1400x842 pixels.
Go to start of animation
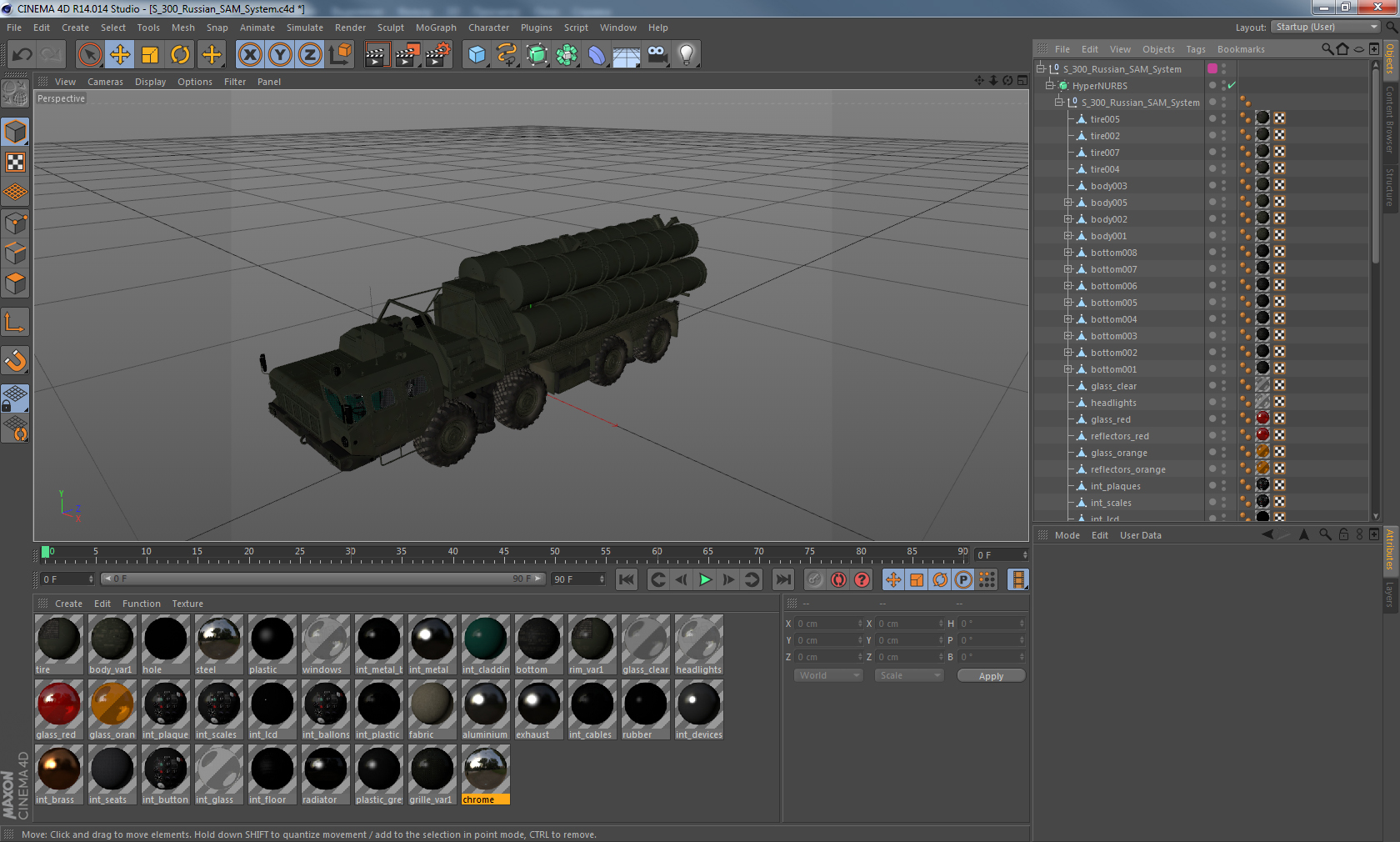[x=627, y=579]
